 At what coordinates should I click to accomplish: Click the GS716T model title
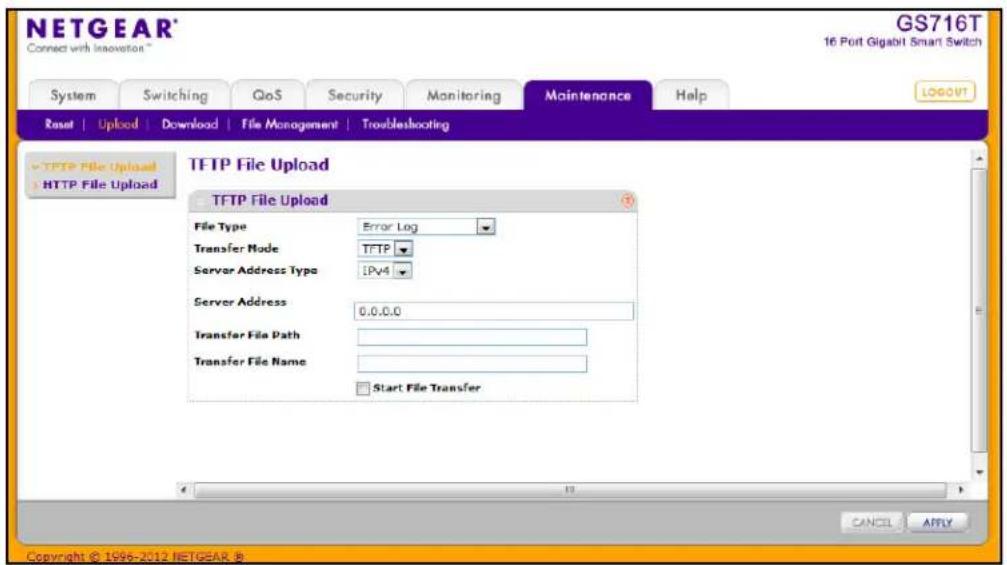(938, 24)
